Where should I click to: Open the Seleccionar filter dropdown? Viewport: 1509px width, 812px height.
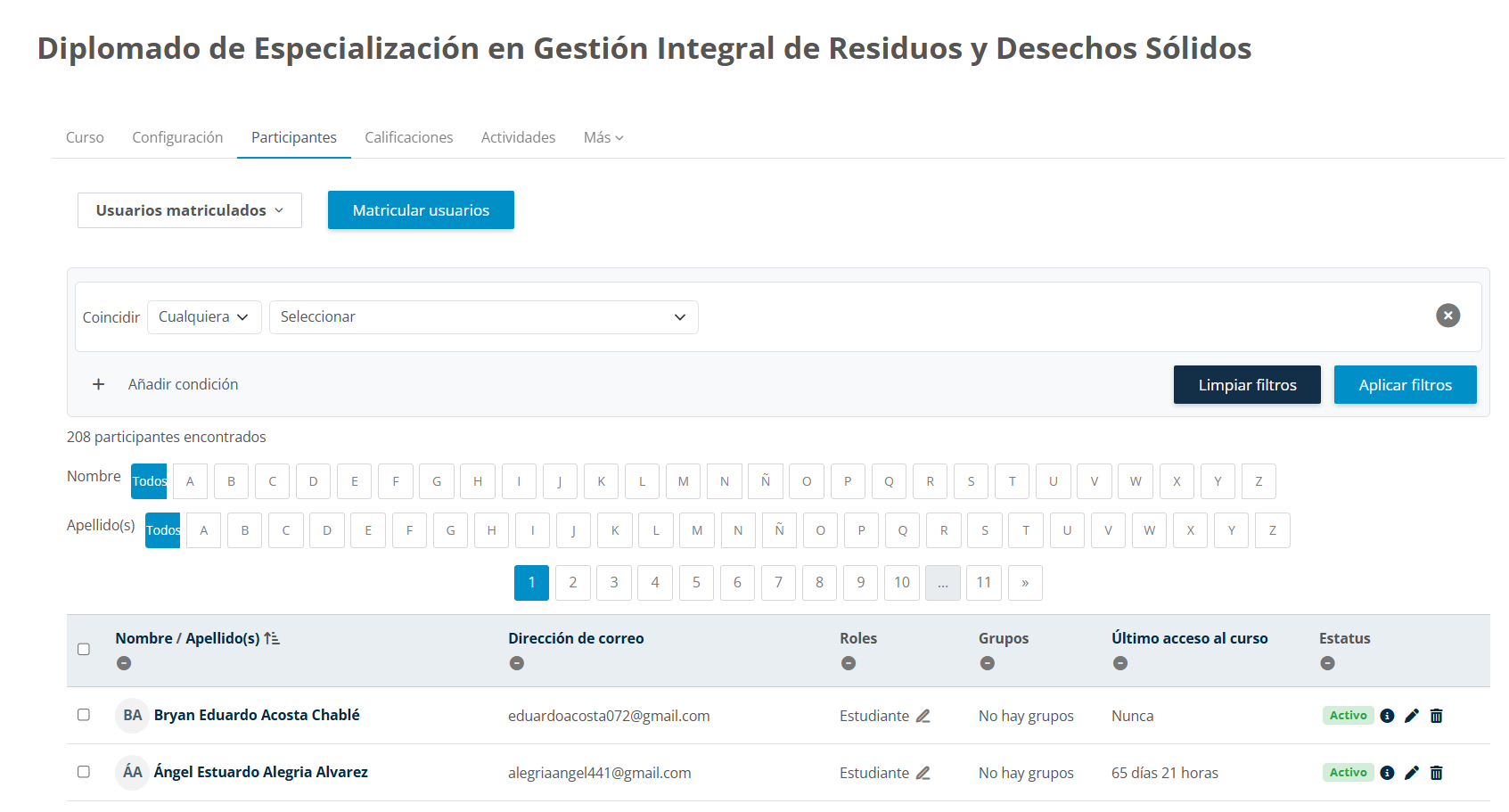coord(484,317)
